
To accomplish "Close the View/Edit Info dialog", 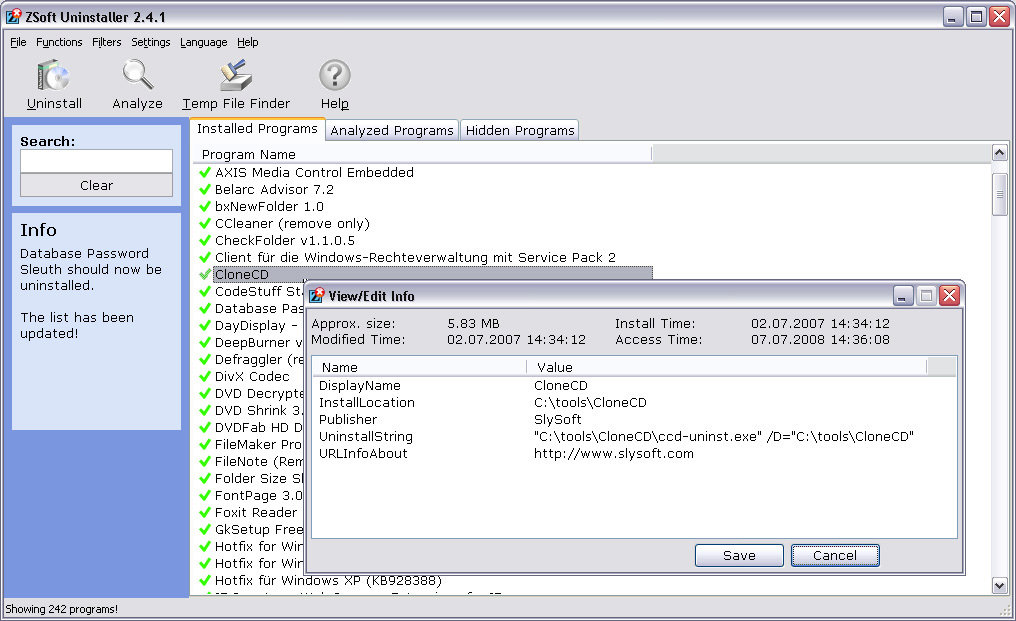I will 949,296.
